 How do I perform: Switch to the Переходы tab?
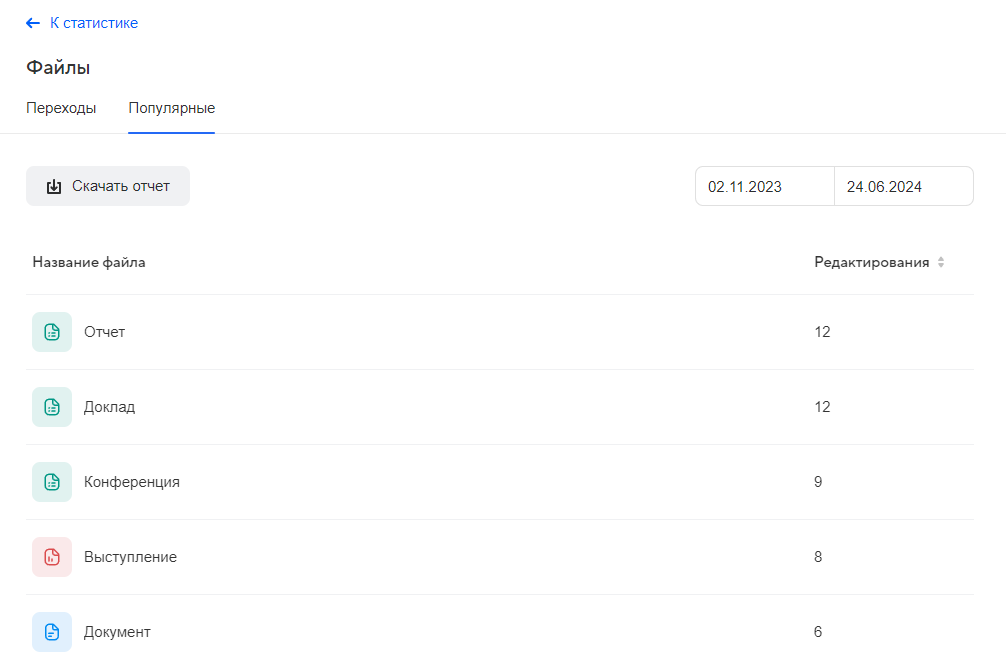pos(61,108)
